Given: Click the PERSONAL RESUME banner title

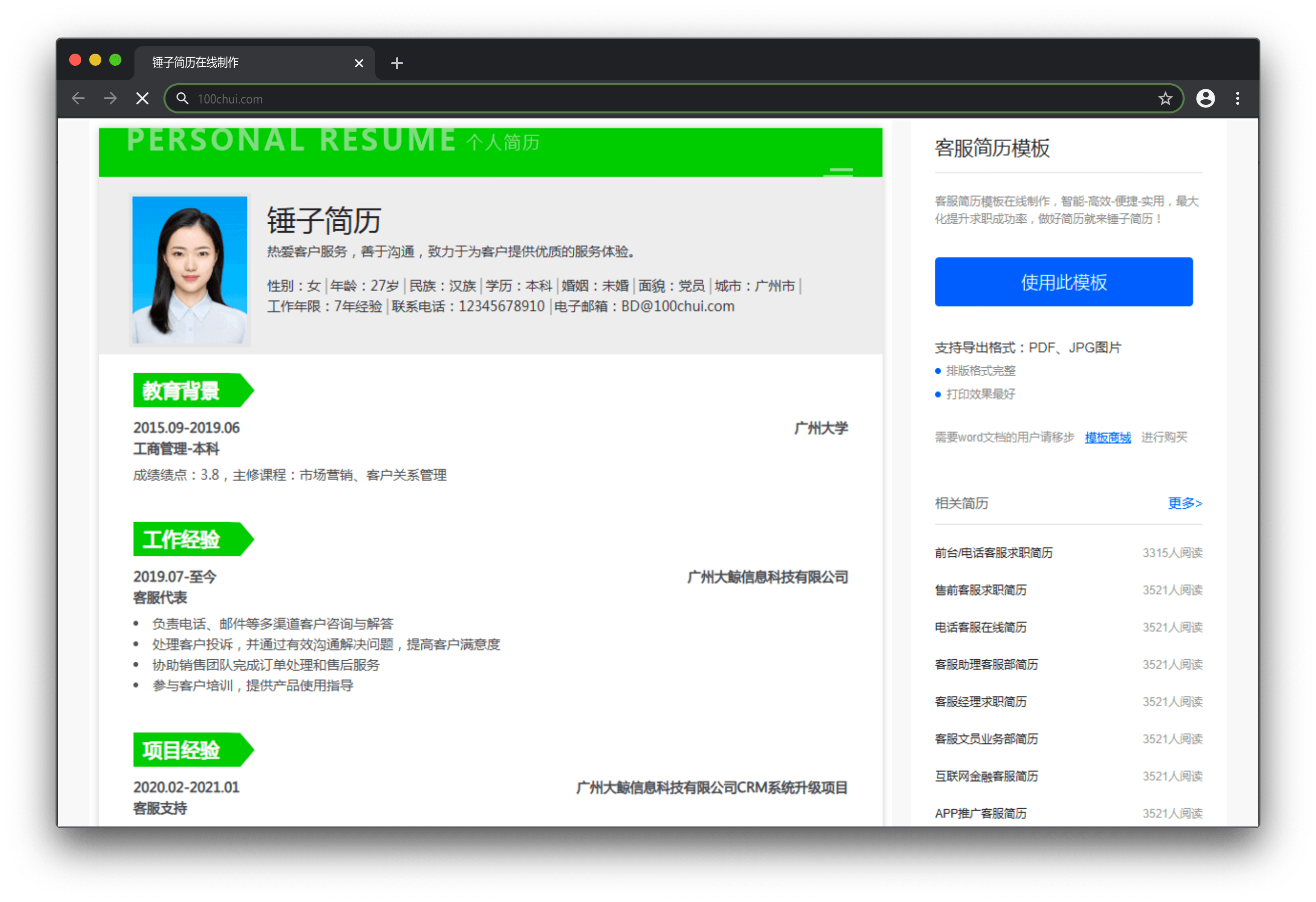Looking at the screenshot, I should pyautogui.click(x=291, y=139).
